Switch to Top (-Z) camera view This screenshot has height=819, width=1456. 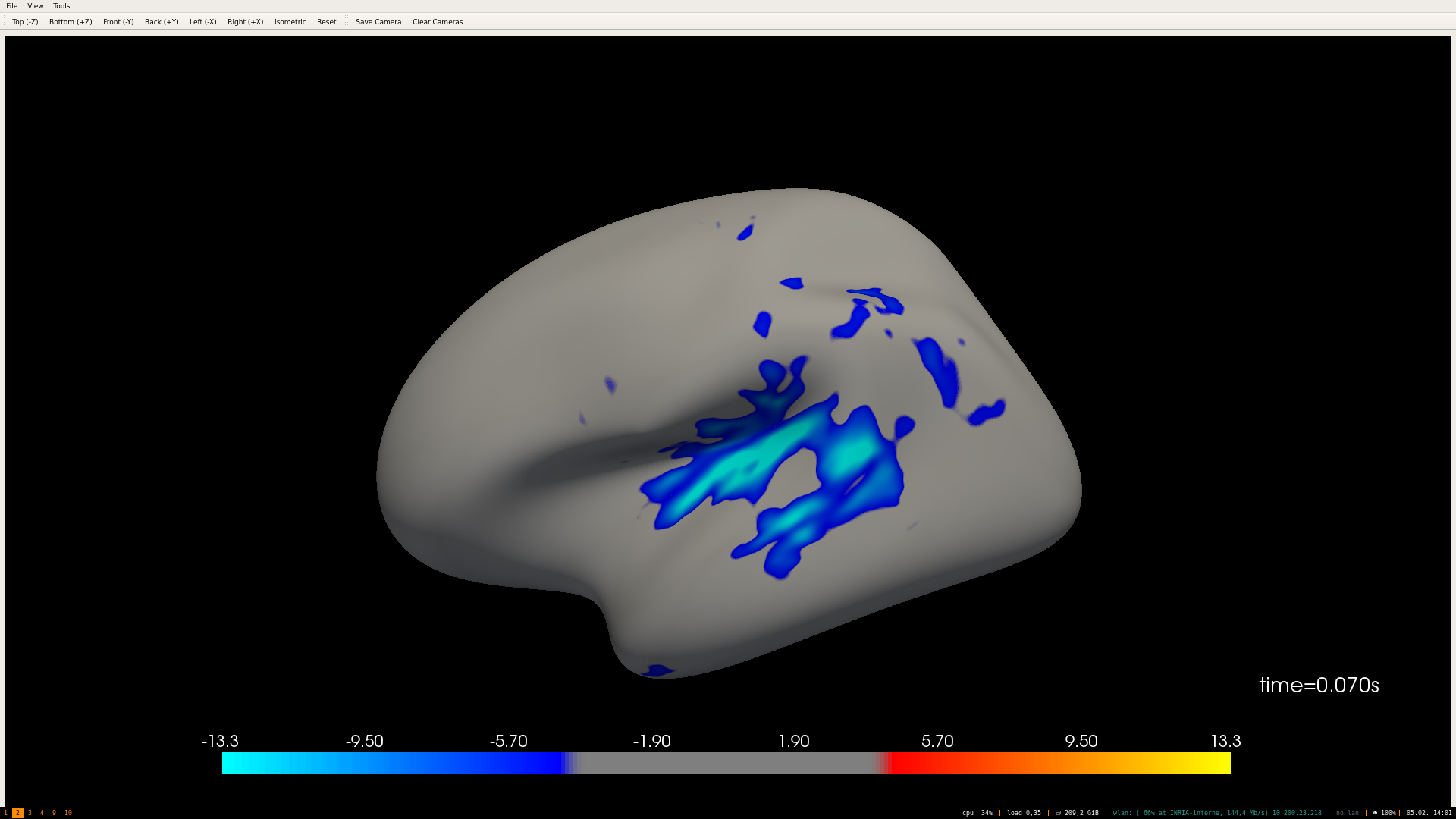pos(25,22)
